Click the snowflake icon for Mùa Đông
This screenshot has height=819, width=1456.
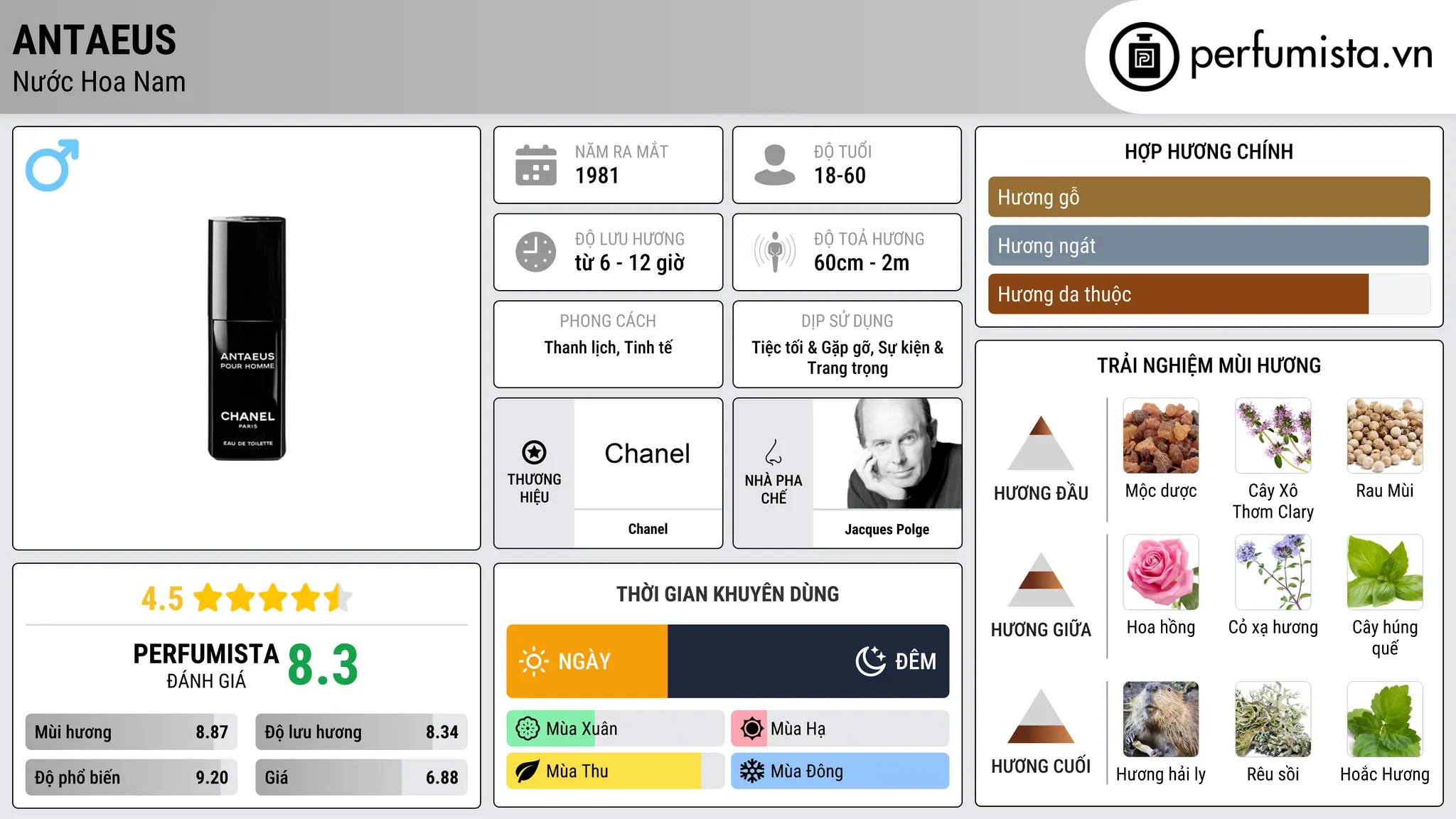(x=751, y=771)
